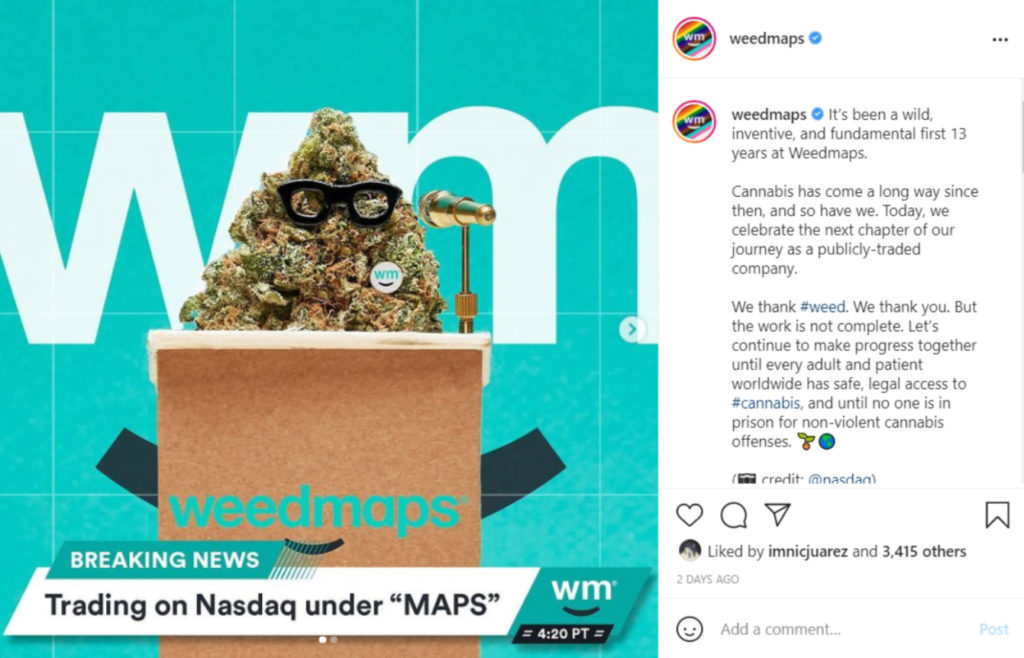Open emoji picker smiley icon
Viewport: 1024px width, 658px height.
(x=689, y=629)
